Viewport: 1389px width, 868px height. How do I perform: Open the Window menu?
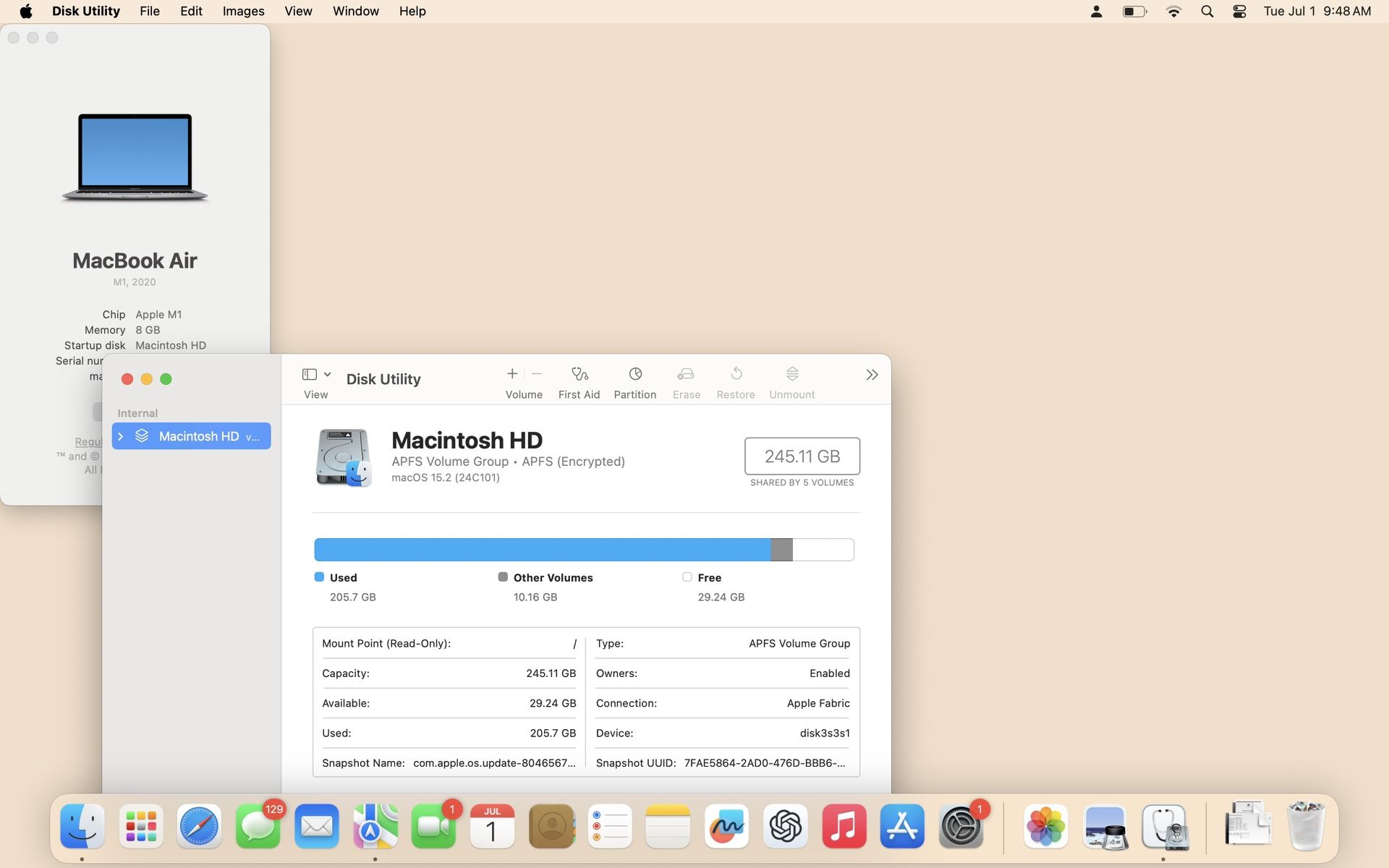click(356, 11)
